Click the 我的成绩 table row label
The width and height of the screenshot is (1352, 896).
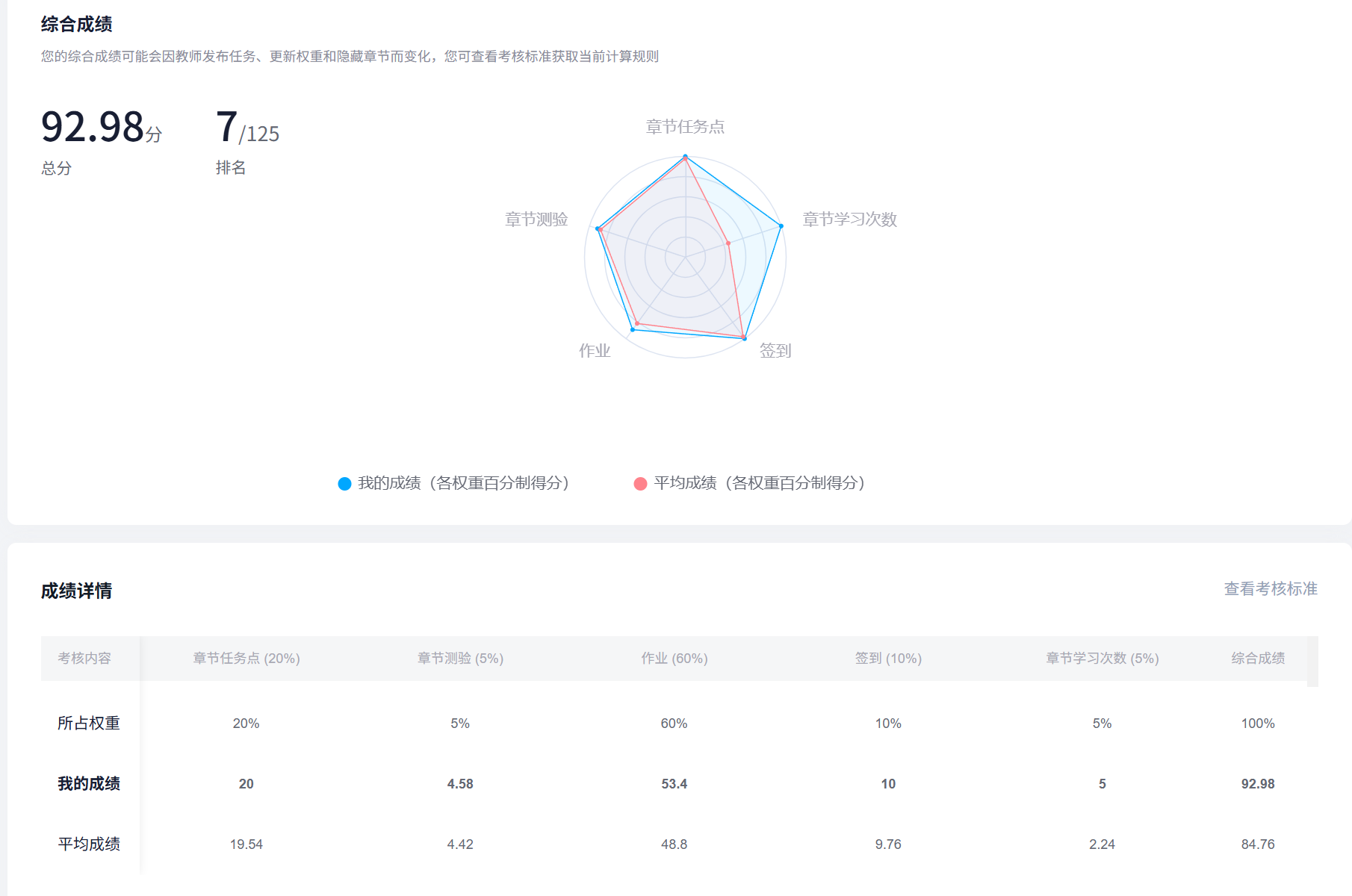point(89,784)
